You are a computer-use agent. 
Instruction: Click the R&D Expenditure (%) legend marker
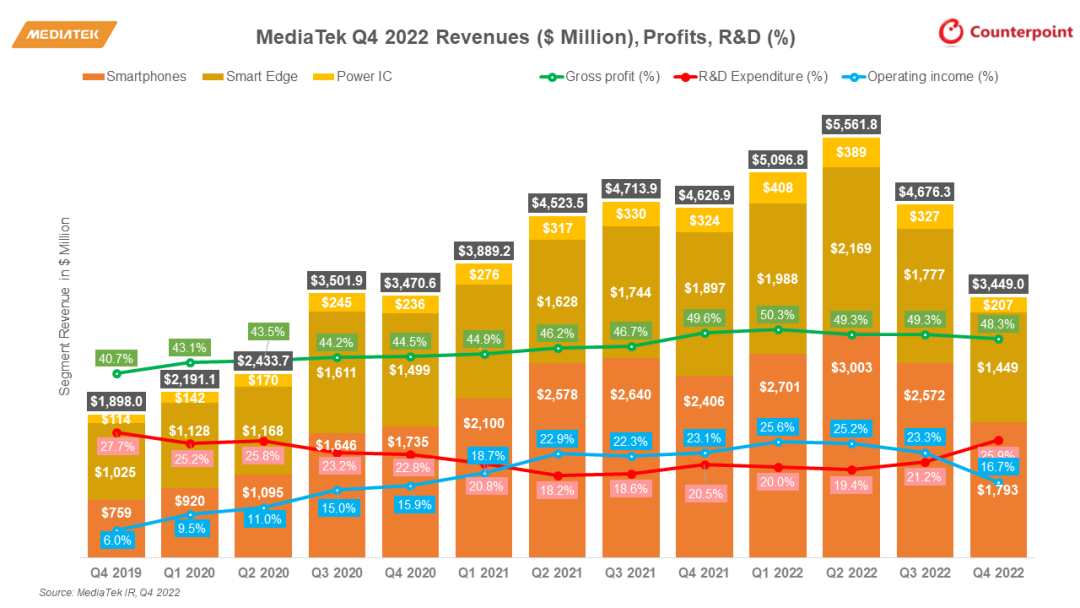click(x=685, y=77)
